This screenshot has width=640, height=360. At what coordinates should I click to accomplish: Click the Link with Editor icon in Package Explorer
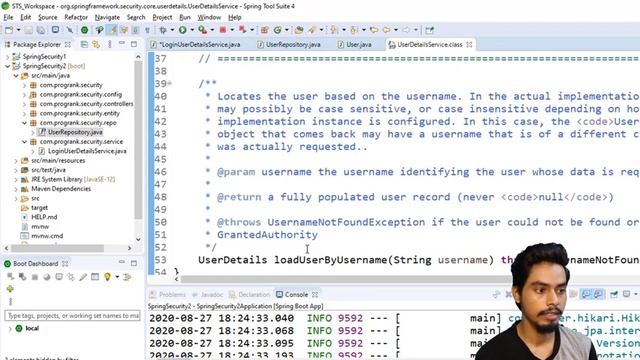click(96, 44)
